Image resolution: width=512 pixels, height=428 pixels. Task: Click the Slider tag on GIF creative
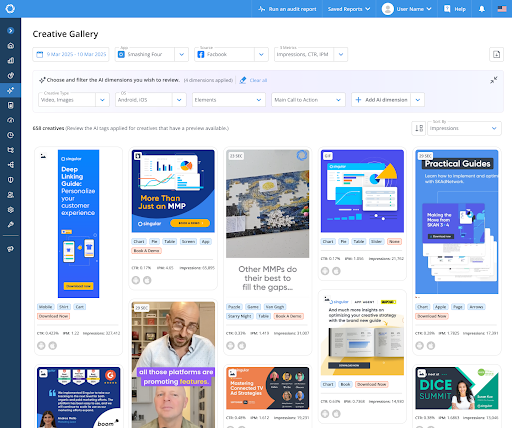point(376,241)
